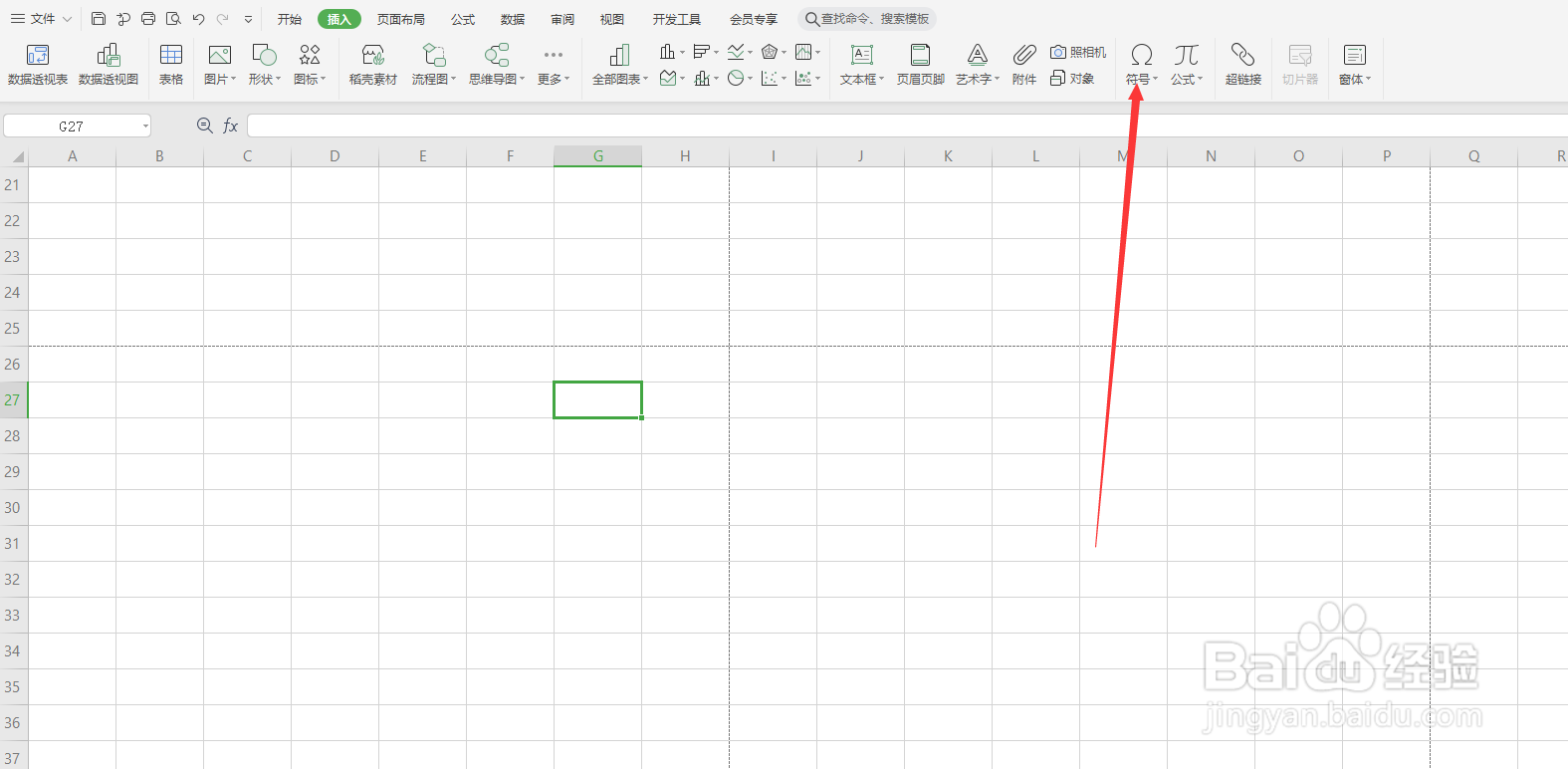Switch to the 审阅 tab
The image size is (1568, 769).
click(562, 19)
